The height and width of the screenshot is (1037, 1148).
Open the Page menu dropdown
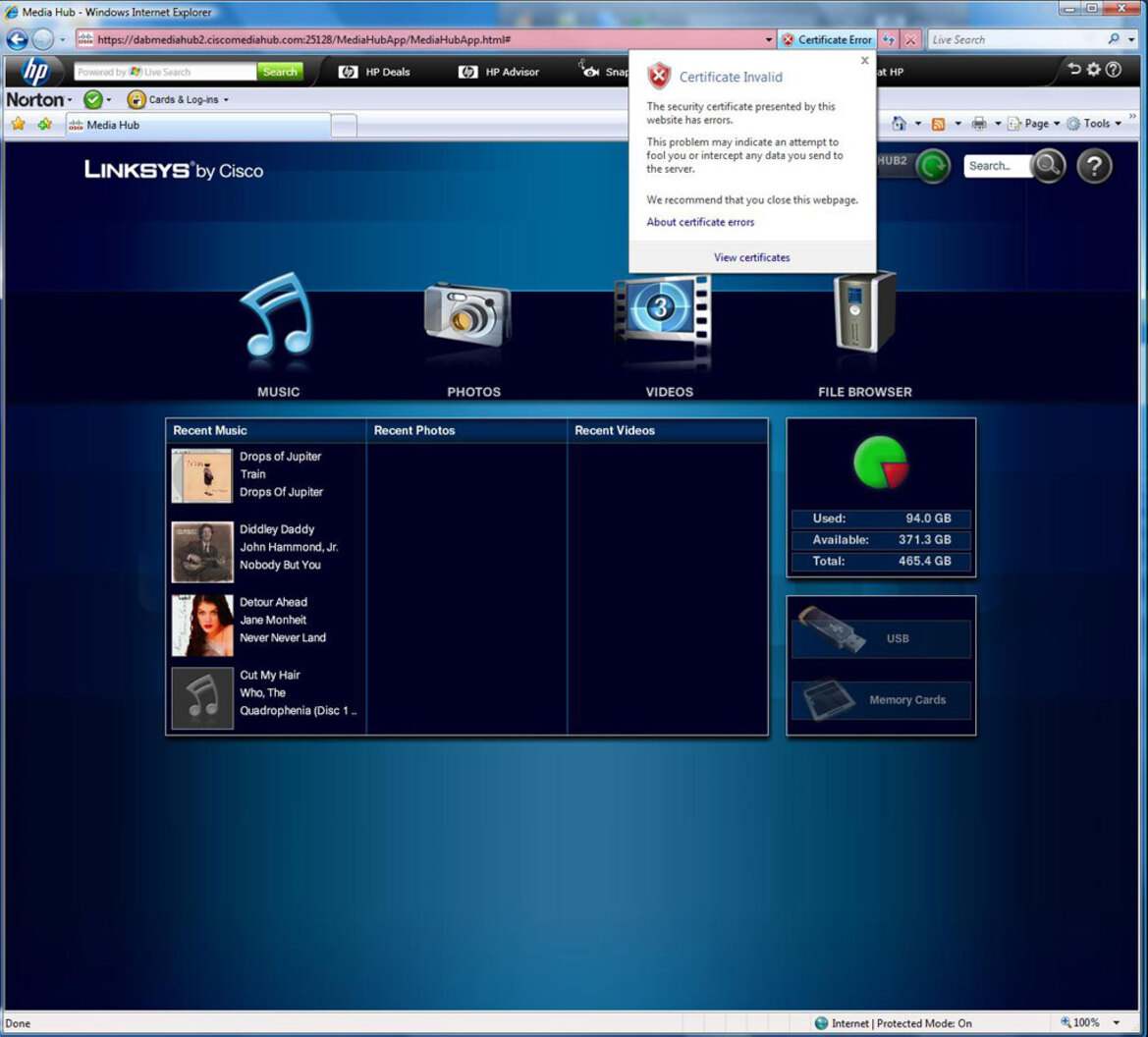point(1034,124)
